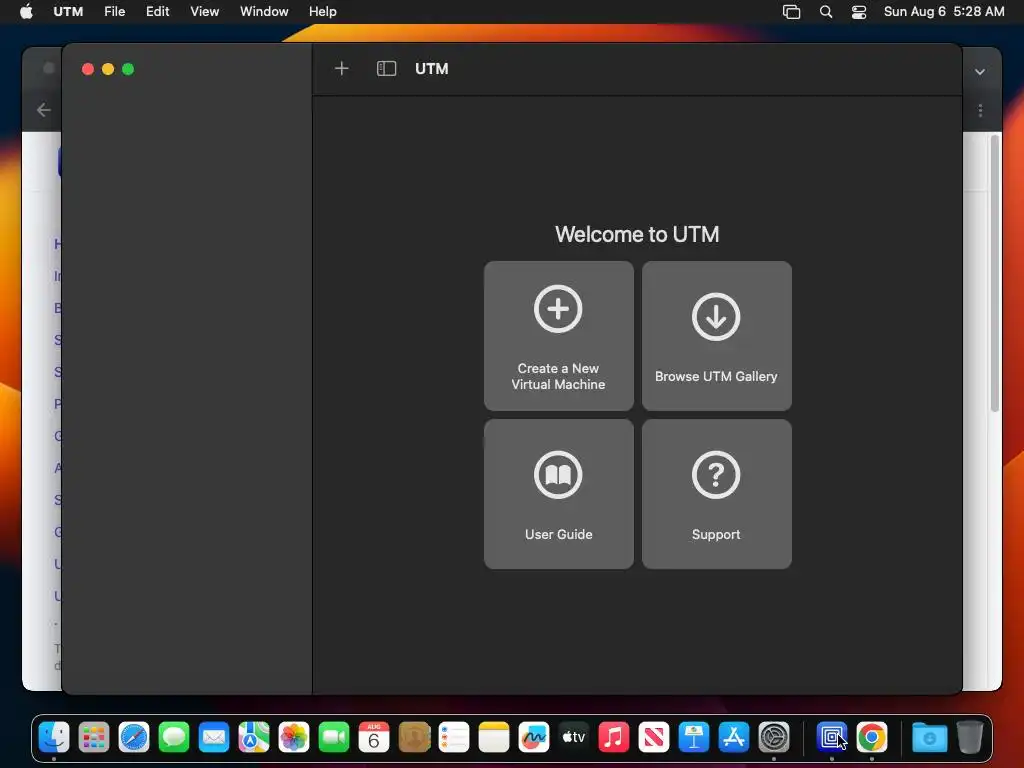Open Safari from the Dock

(134, 737)
